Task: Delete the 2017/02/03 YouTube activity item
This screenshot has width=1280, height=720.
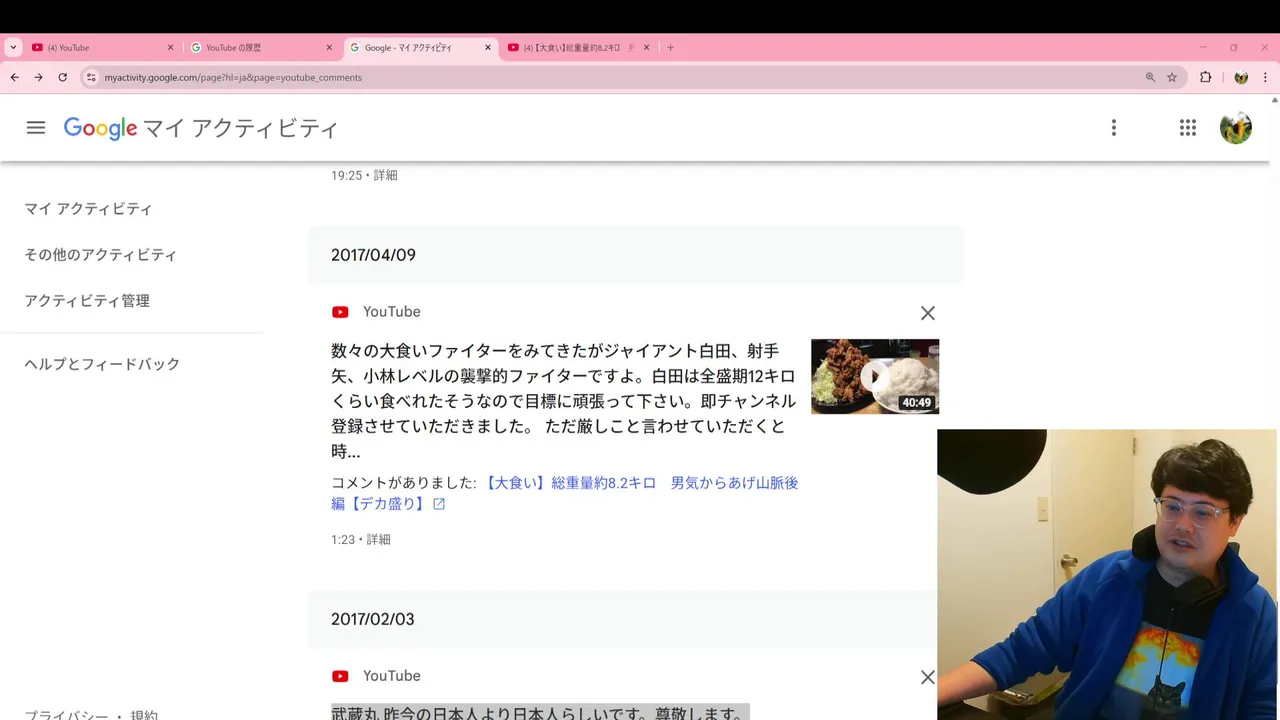Action: pos(928,677)
